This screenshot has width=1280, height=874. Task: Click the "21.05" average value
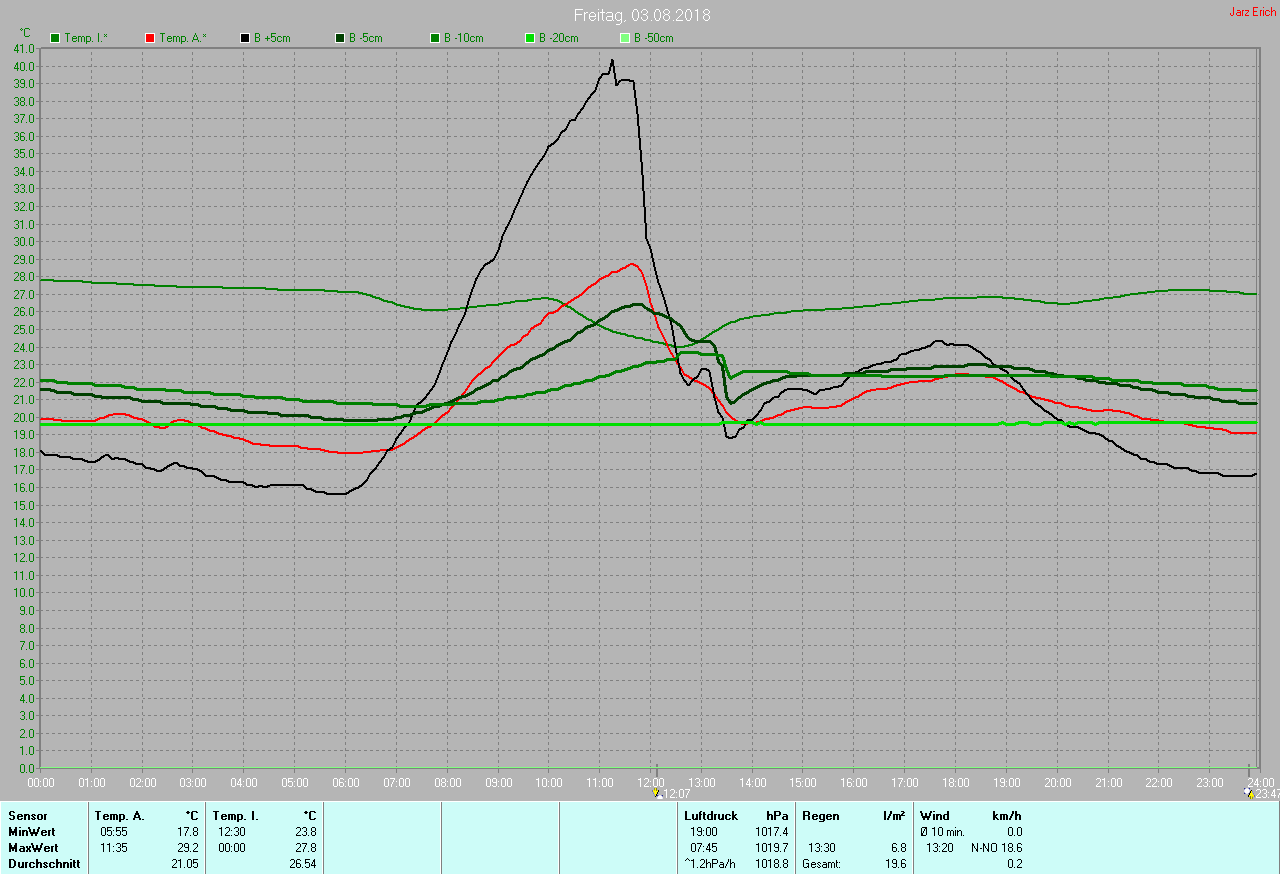click(185, 864)
